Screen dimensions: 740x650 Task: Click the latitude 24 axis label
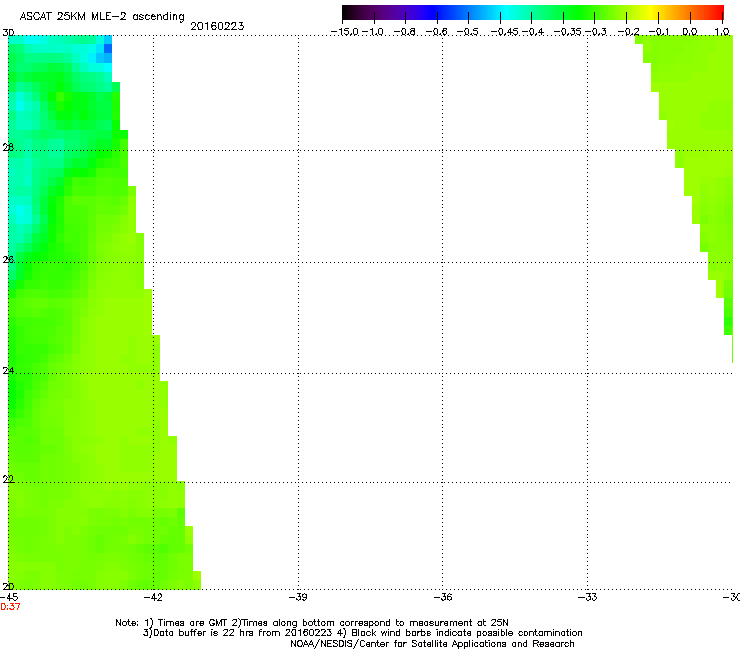[8, 371]
